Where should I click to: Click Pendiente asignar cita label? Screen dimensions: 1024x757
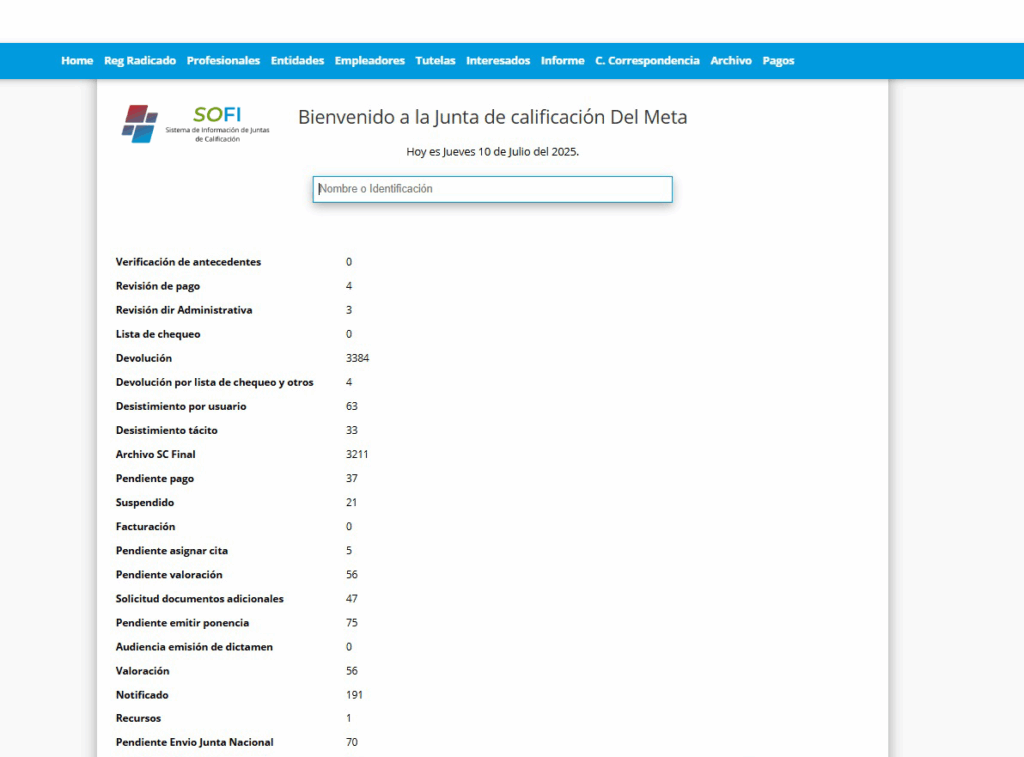pos(172,551)
